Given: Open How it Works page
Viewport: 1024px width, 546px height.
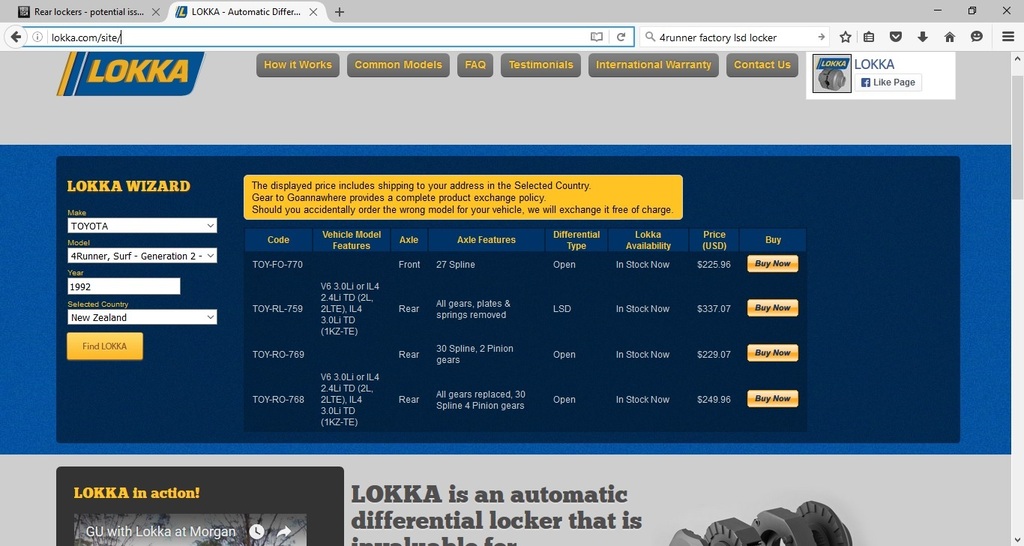Looking at the screenshot, I should 298,65.
